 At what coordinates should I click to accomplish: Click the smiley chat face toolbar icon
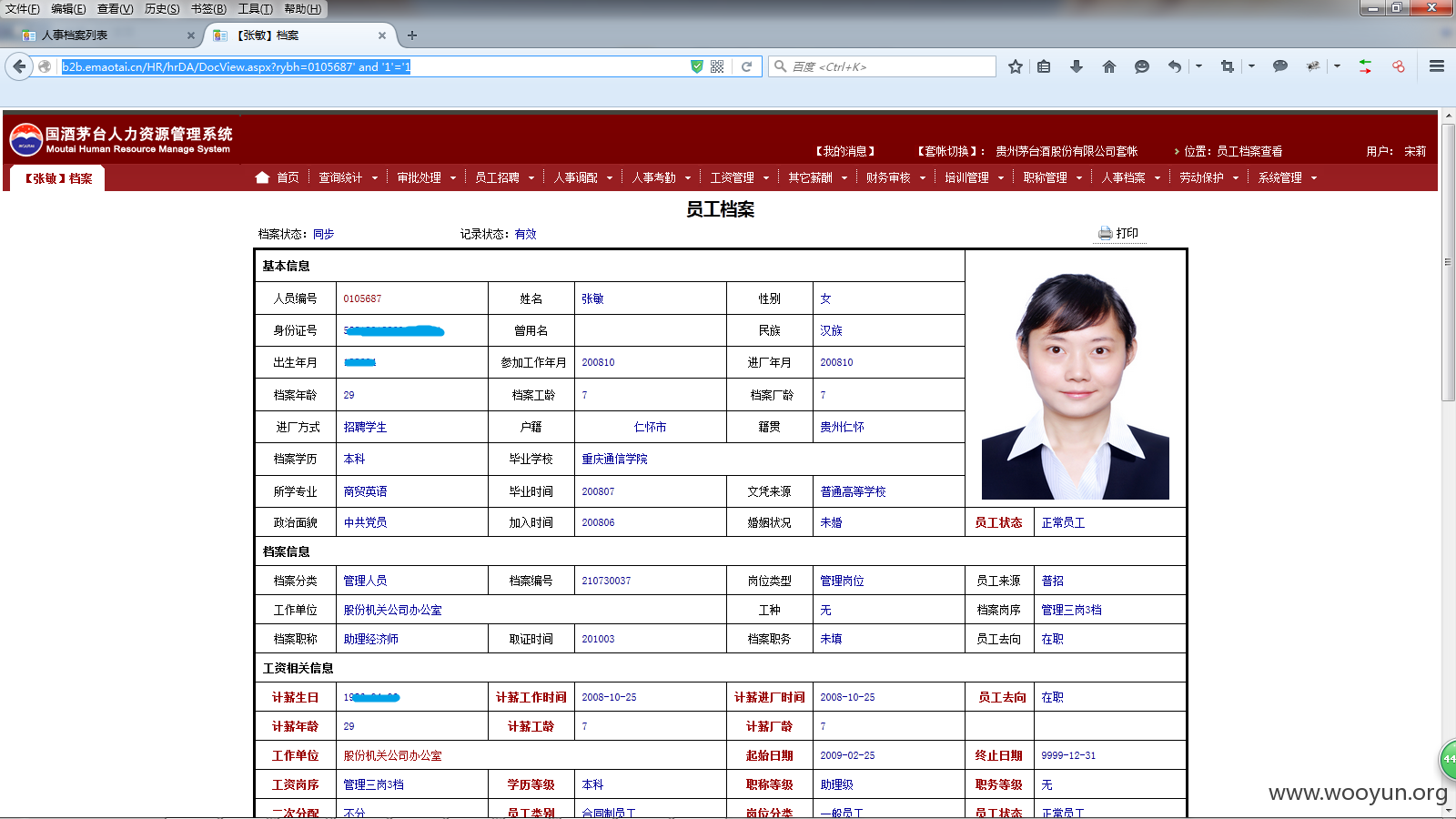pyautogui.click(x=1142, y=66)
